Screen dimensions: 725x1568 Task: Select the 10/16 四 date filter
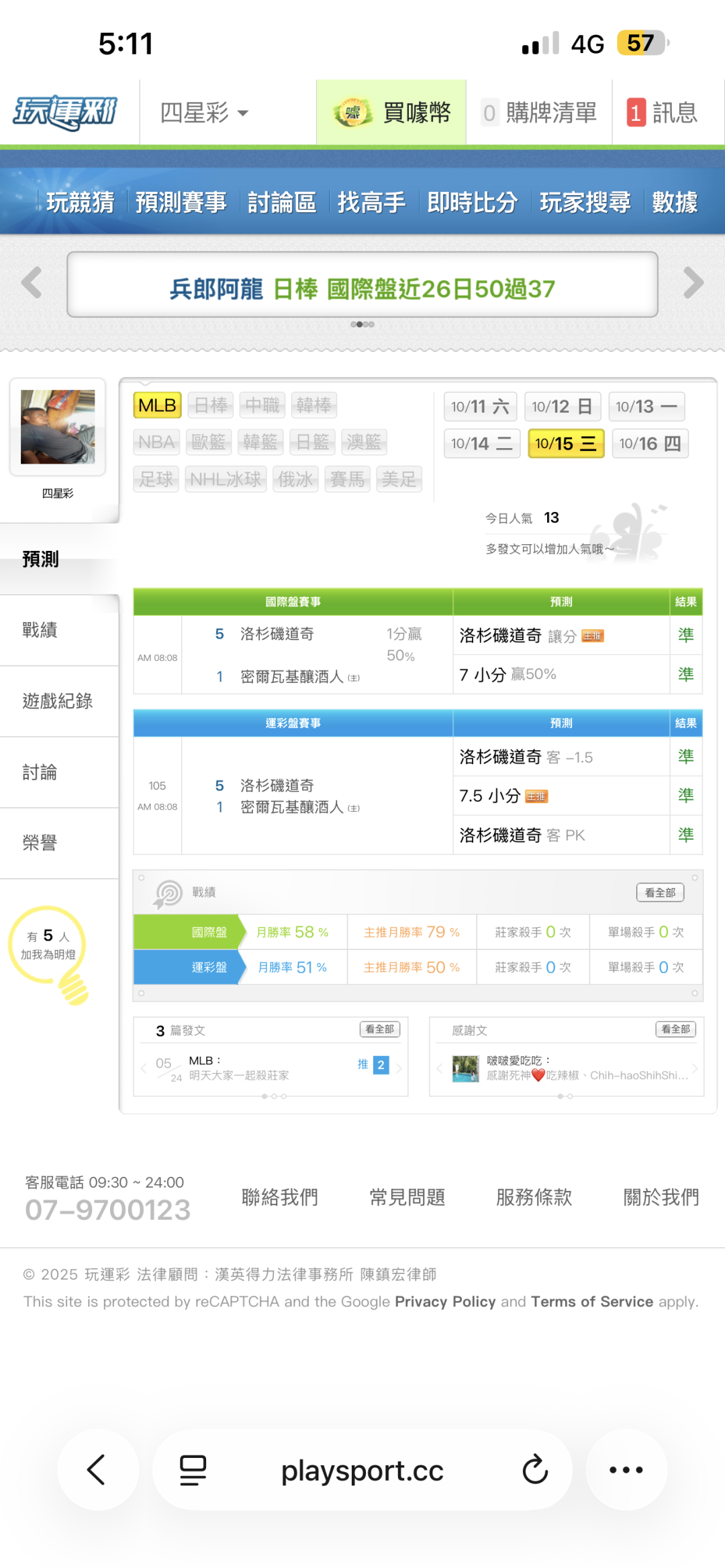[649, 443]
